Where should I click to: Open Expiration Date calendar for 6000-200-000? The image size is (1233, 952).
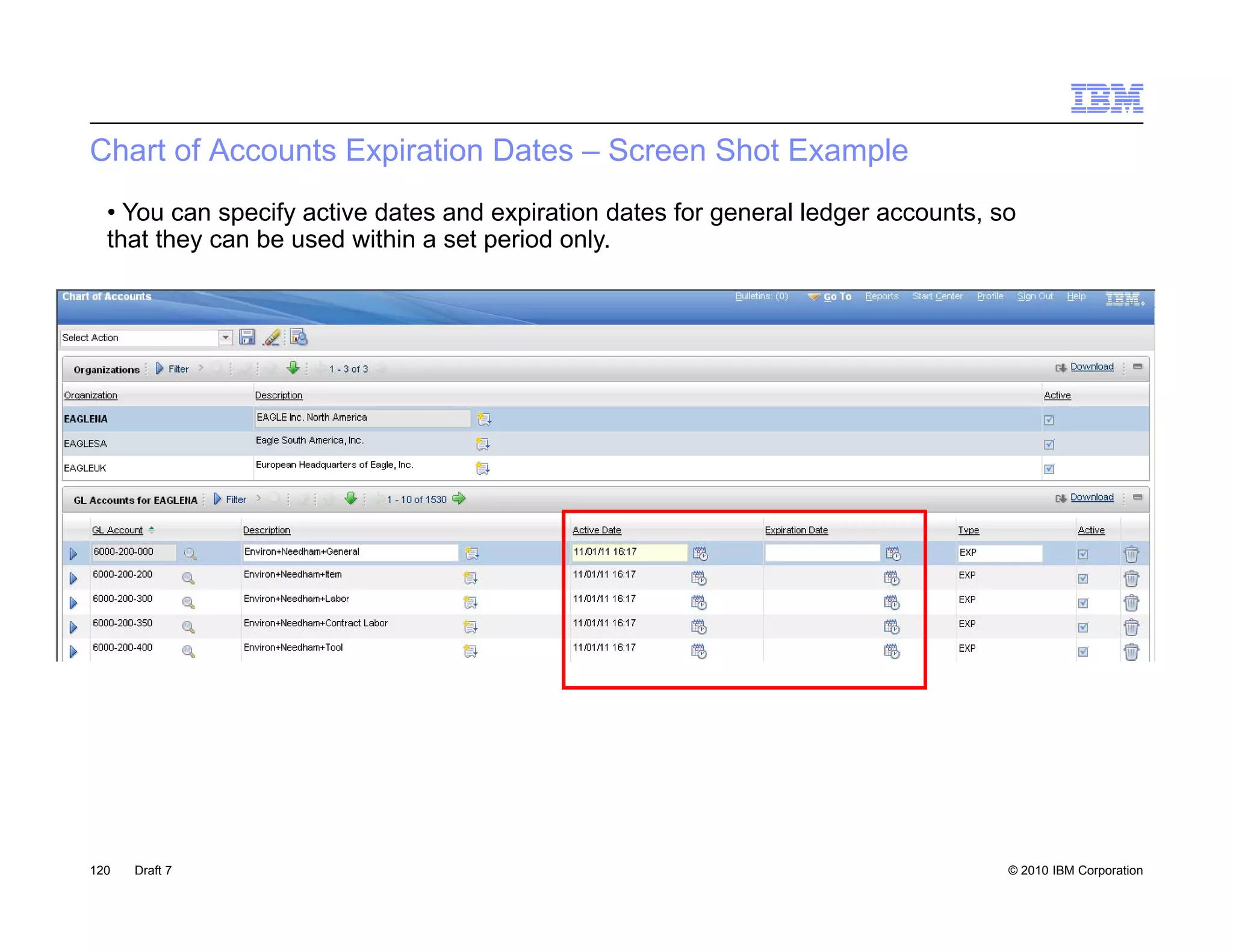click(893, 553)
